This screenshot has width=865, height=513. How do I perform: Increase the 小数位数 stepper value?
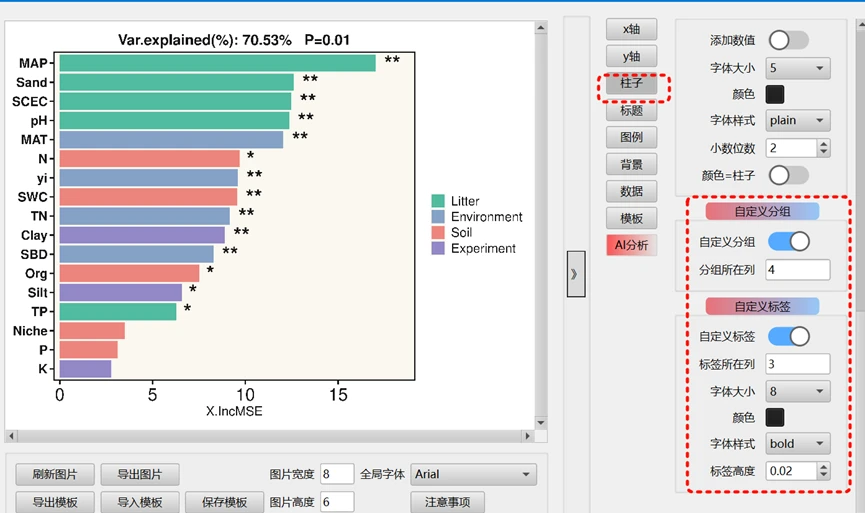coord(823,143)
